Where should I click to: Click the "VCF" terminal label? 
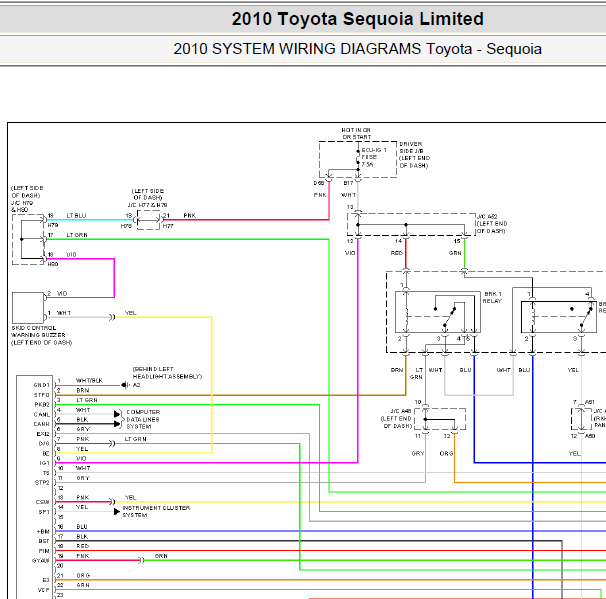pyautogui.click(x=44, y=590)
